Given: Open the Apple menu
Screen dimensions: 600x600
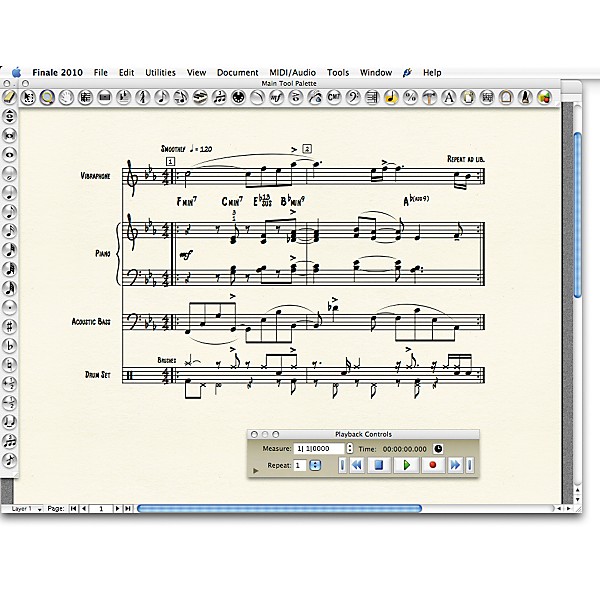Looking at the screenshot, I should tap(16, 72).
